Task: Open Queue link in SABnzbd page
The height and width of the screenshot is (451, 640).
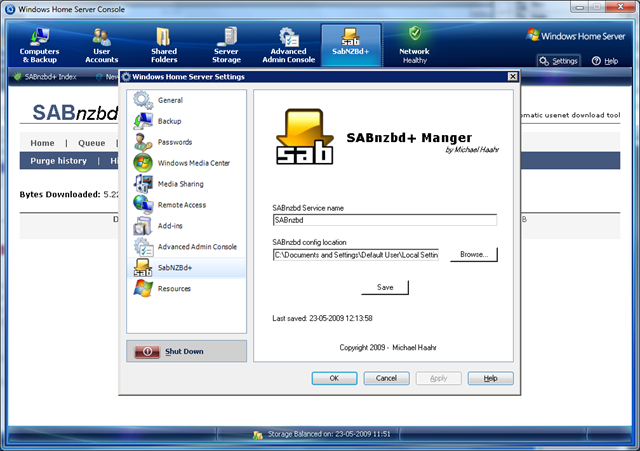Action: tap(91, 143)
